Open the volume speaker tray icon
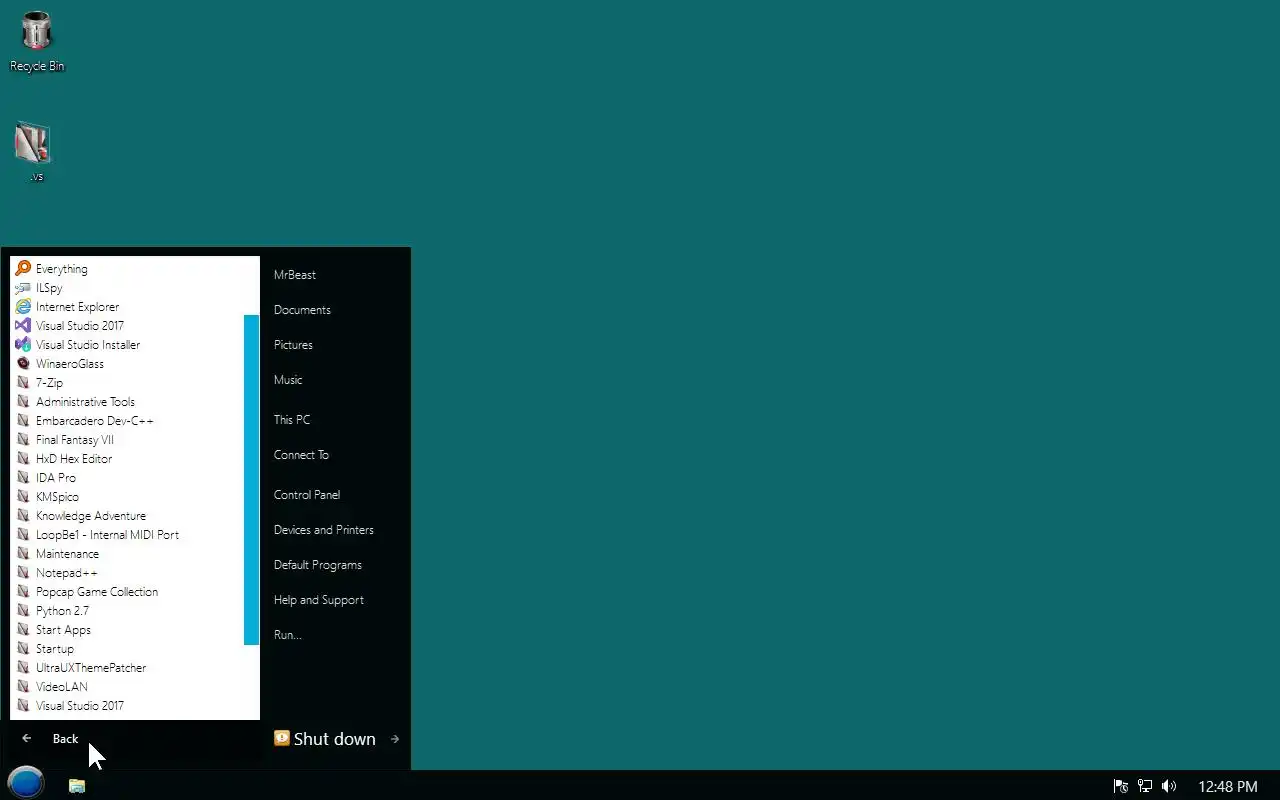1280x800 pixels. [x=1169, y=786]
